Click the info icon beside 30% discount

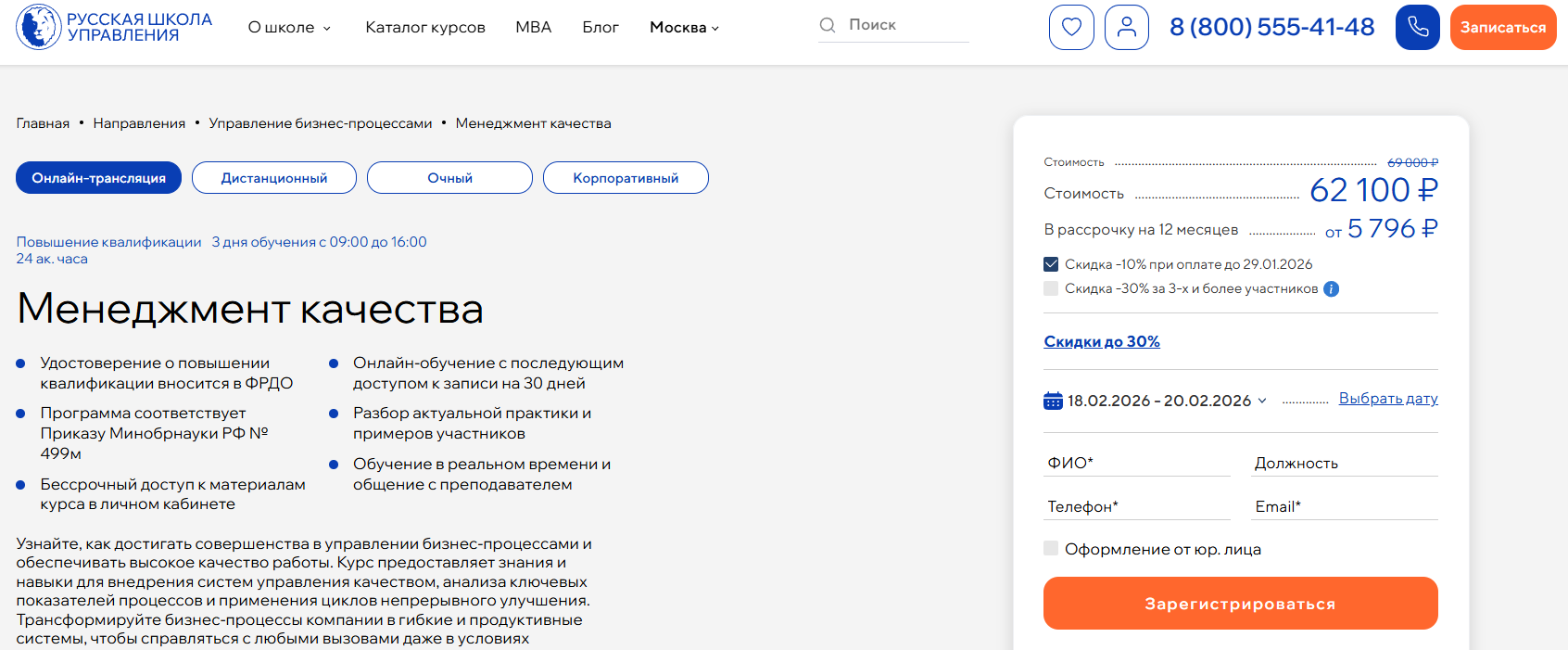[1332, 288]
